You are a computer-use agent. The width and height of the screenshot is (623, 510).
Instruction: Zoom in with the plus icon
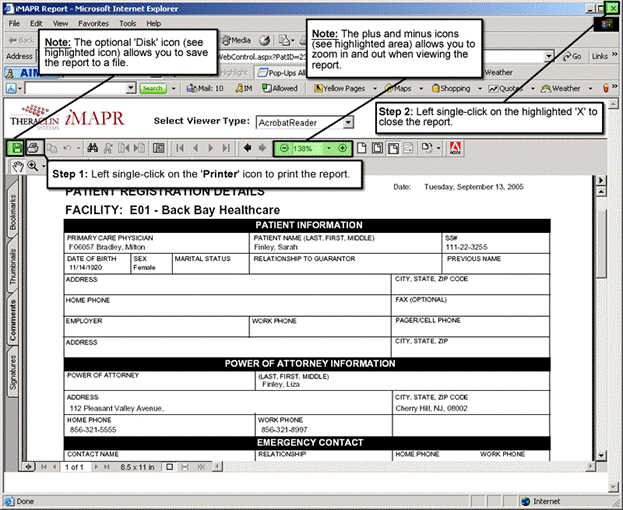point(343,148)
